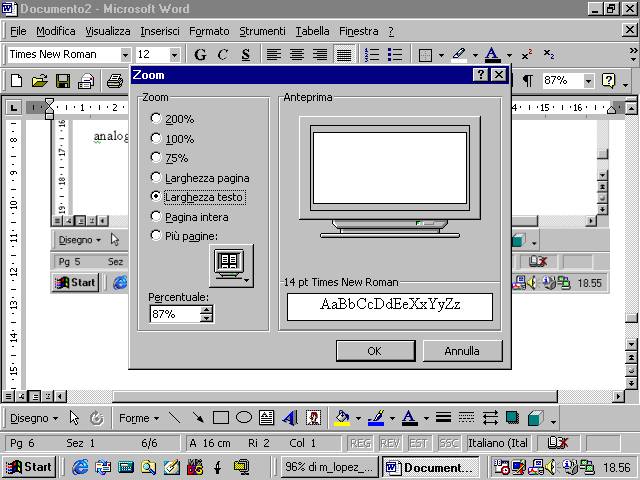Align text right in formatting toolbar
This screenshot has height=480, width=640.
click(x=320, y=54)
